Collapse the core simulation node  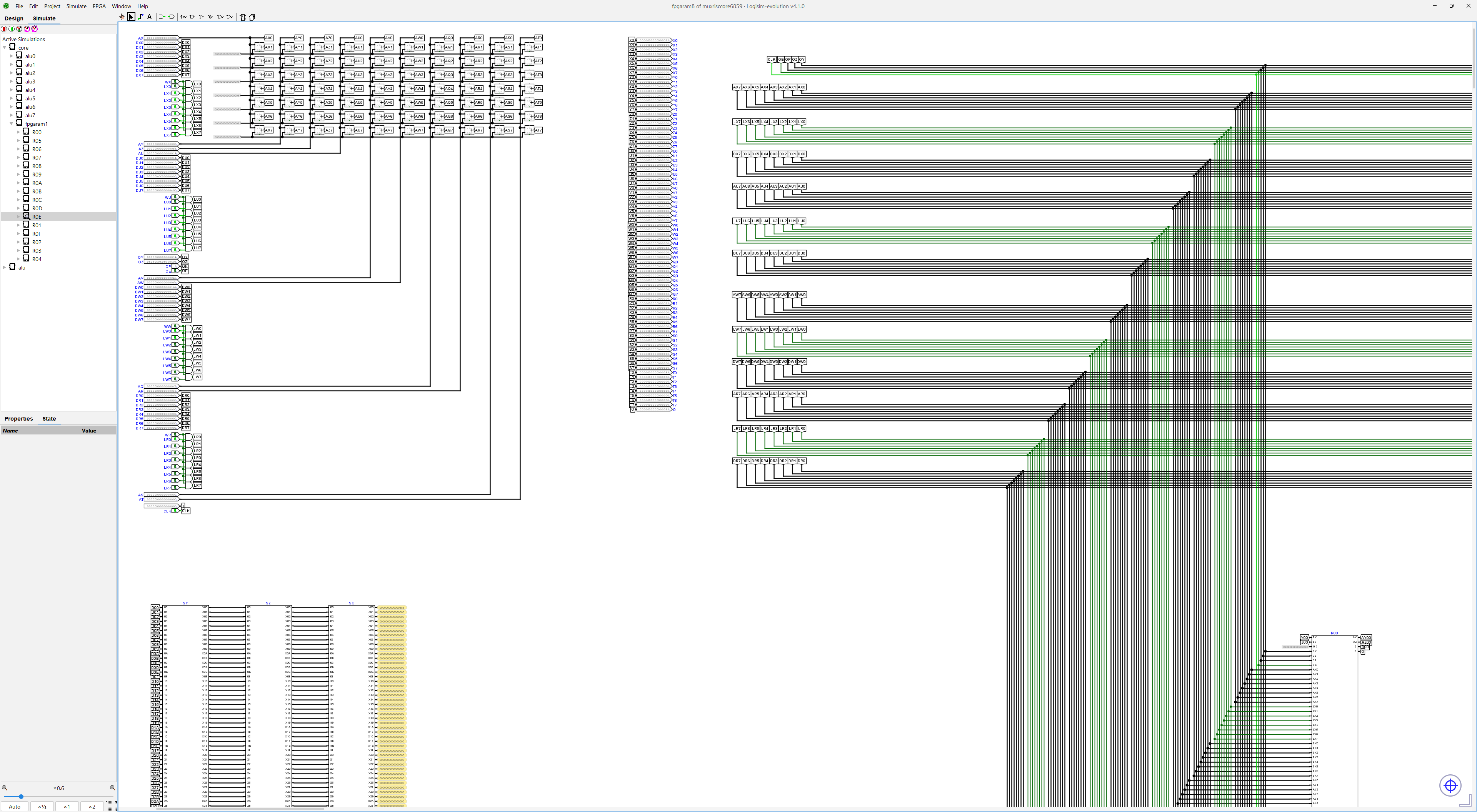[5, 48]
